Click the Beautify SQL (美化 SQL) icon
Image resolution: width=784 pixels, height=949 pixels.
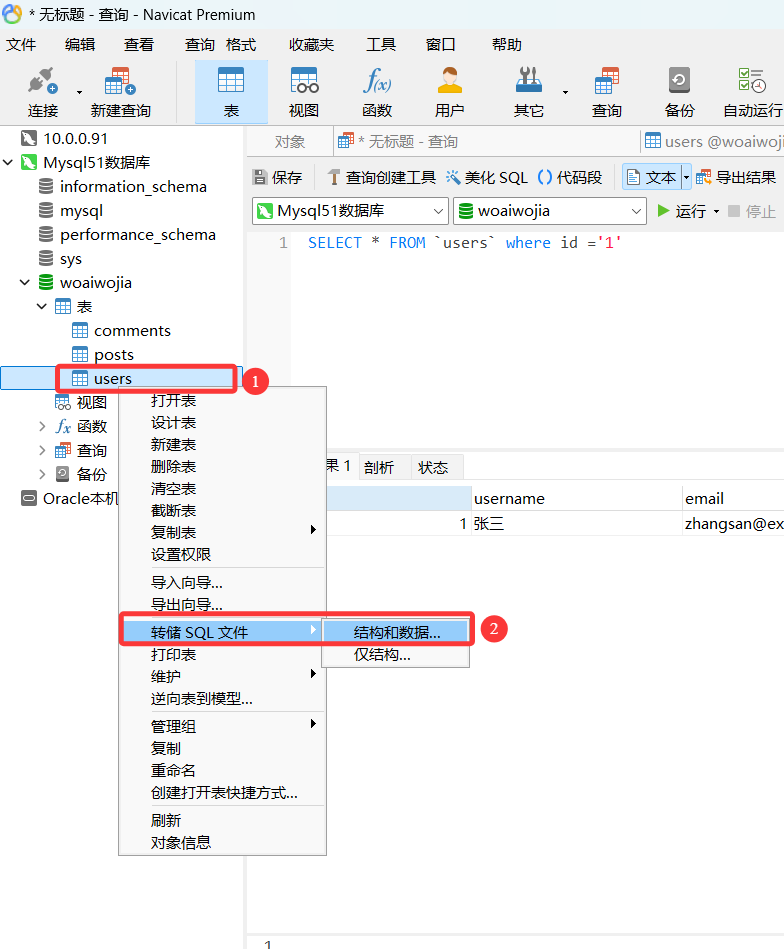tap(486, 177)
